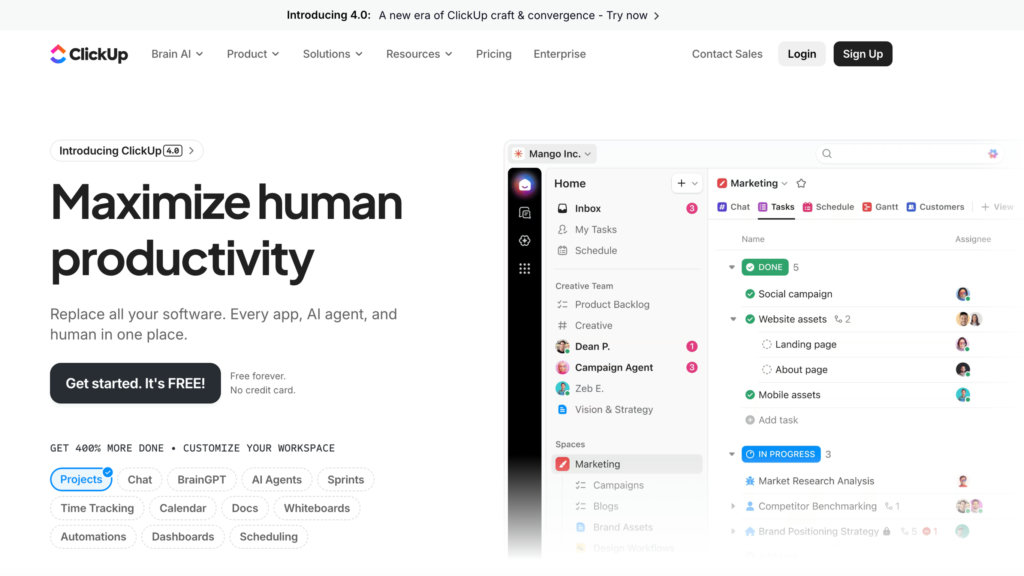This screenshot has height=576, width=1024.
Task: Open the Mango Inc. workspace switcher
Action: (553, 154)
